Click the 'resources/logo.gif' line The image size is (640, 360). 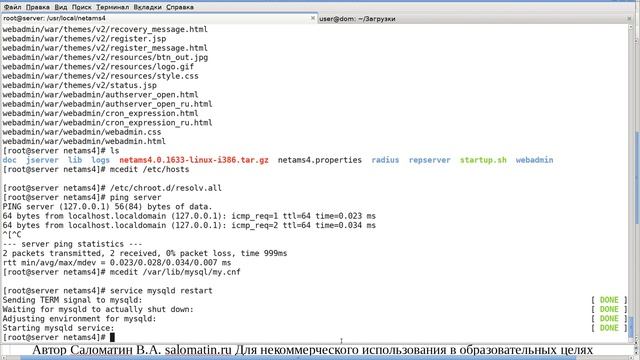(x=98, y=67)
